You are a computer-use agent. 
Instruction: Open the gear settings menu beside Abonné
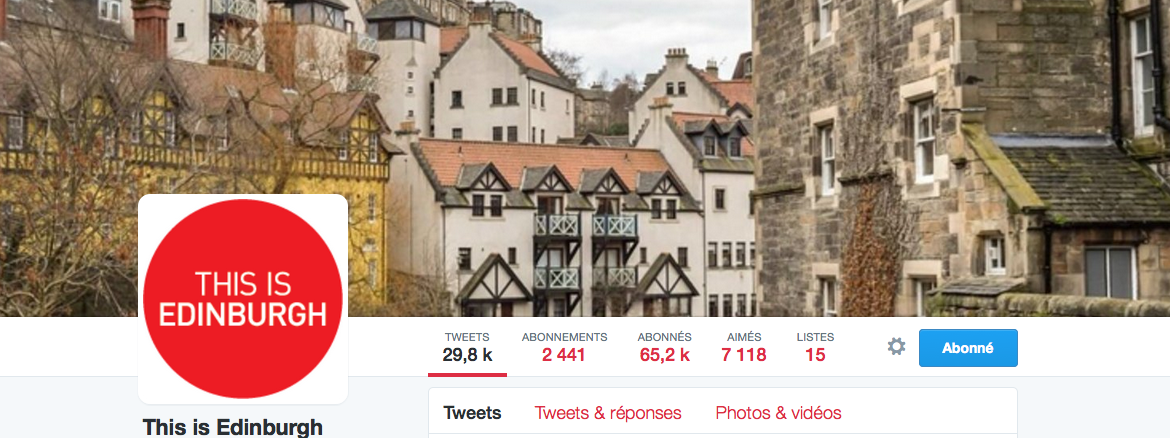[895, 346]
